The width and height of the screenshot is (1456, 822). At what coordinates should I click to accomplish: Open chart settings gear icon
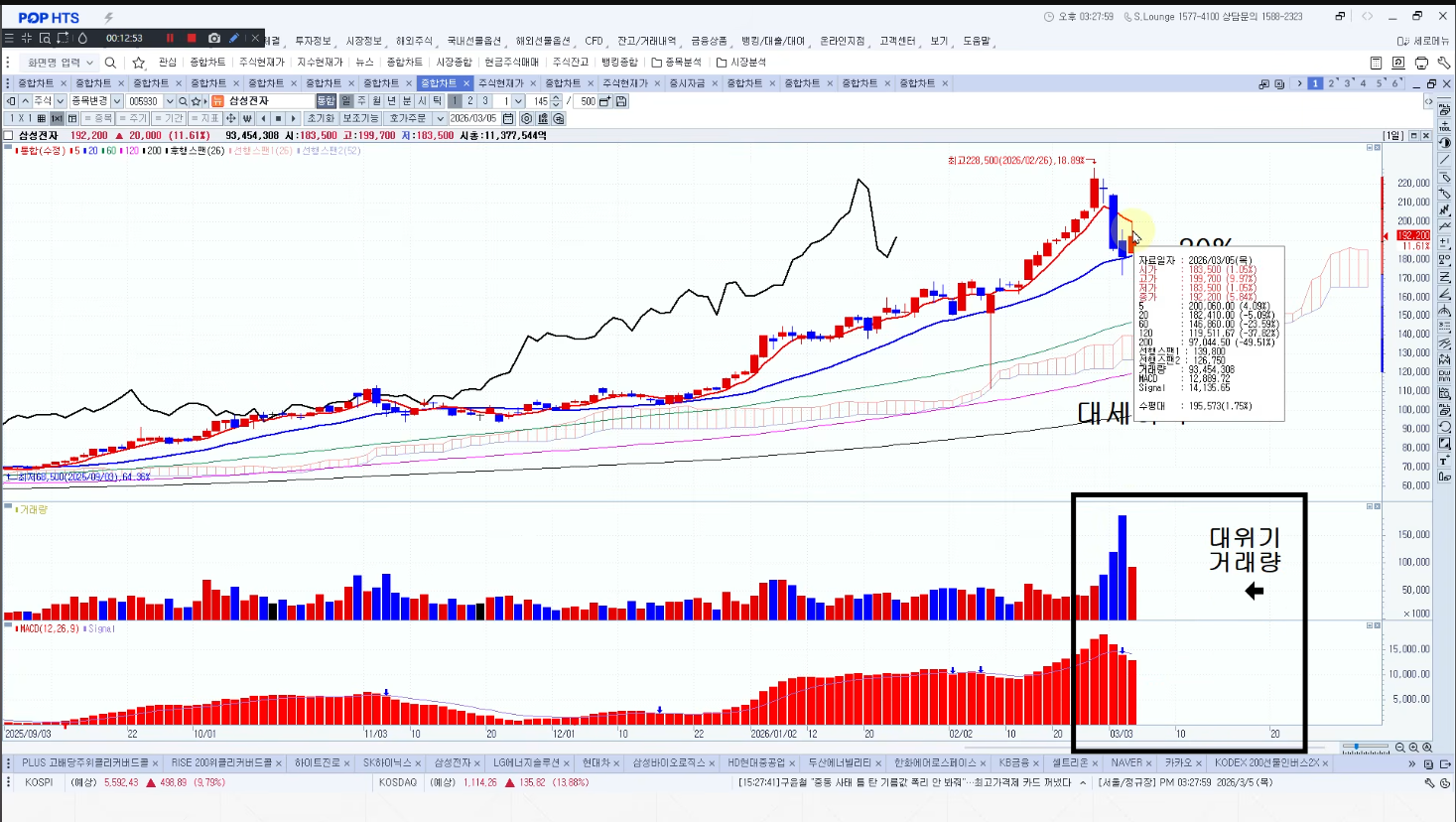pyautogui.click(x=527, y=118)
